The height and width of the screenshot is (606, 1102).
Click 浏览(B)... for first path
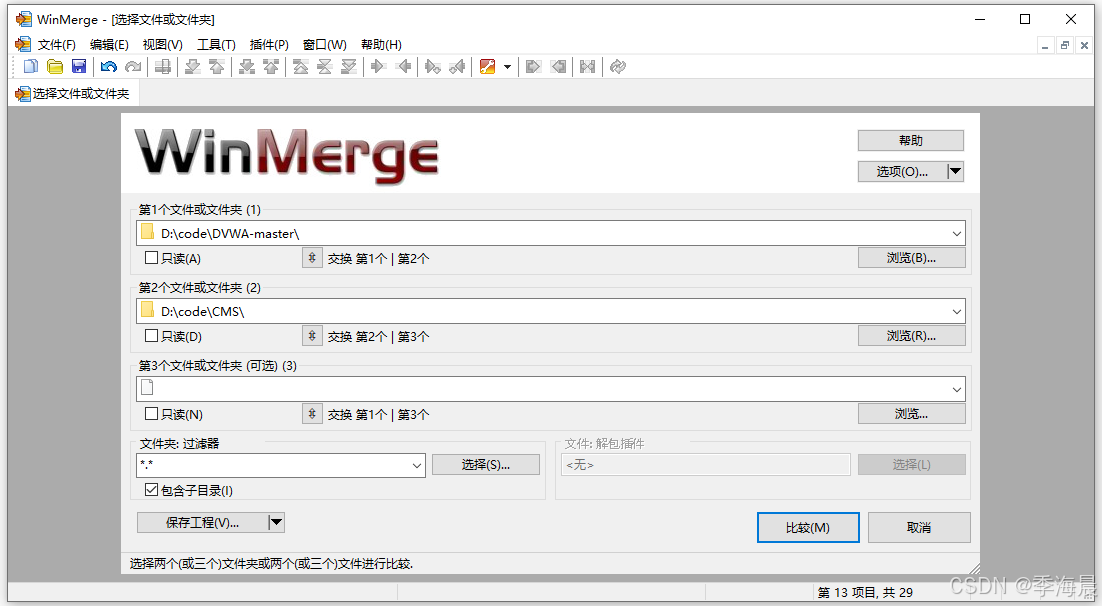(x=911, y=258)
